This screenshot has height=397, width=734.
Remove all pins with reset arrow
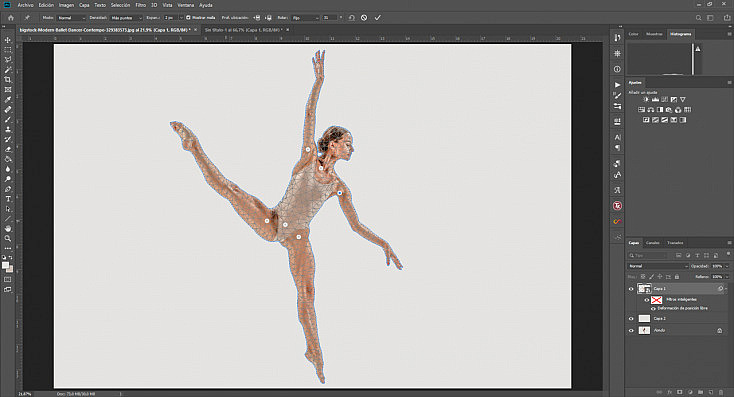click(352, 18)
